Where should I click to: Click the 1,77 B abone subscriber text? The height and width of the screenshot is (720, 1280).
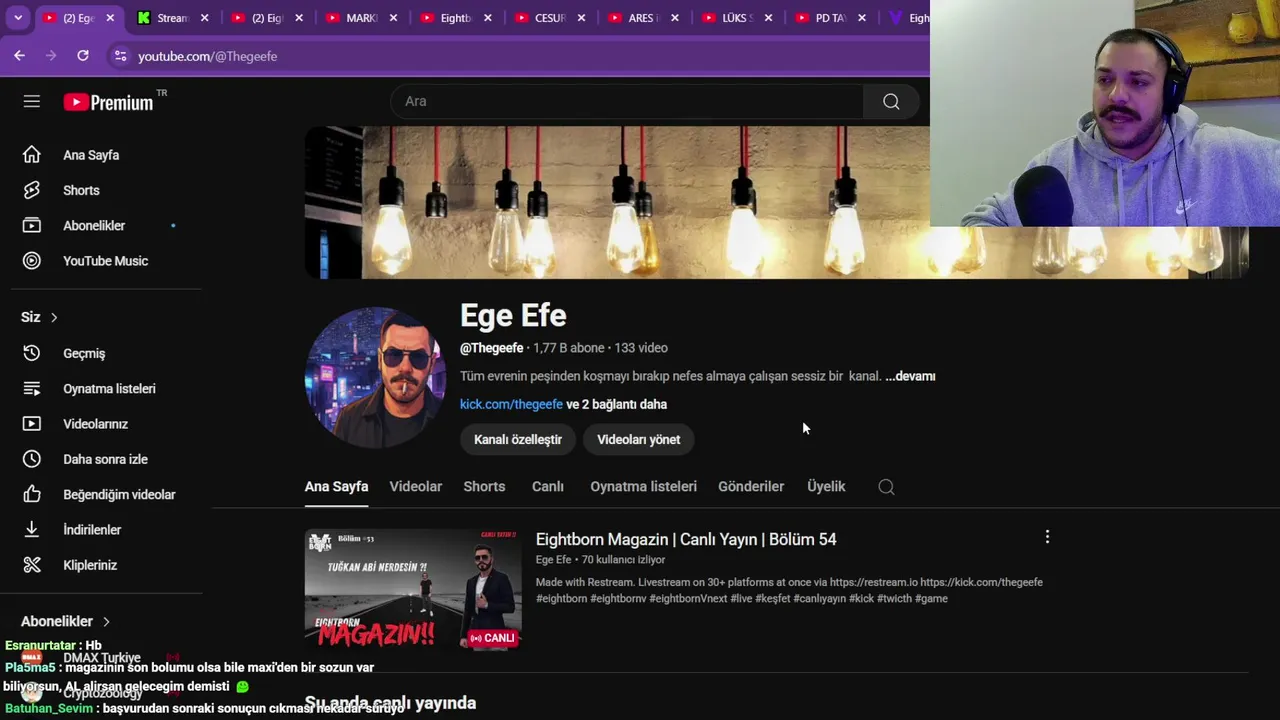click(x=569, y=348)
